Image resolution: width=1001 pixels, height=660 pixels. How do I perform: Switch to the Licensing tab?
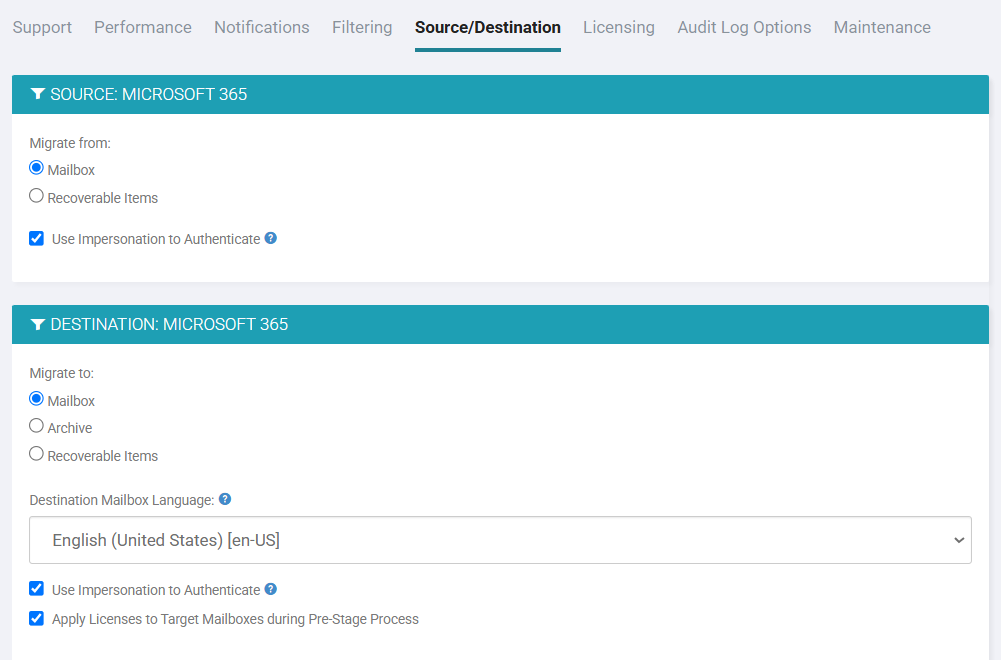point(619,27)
